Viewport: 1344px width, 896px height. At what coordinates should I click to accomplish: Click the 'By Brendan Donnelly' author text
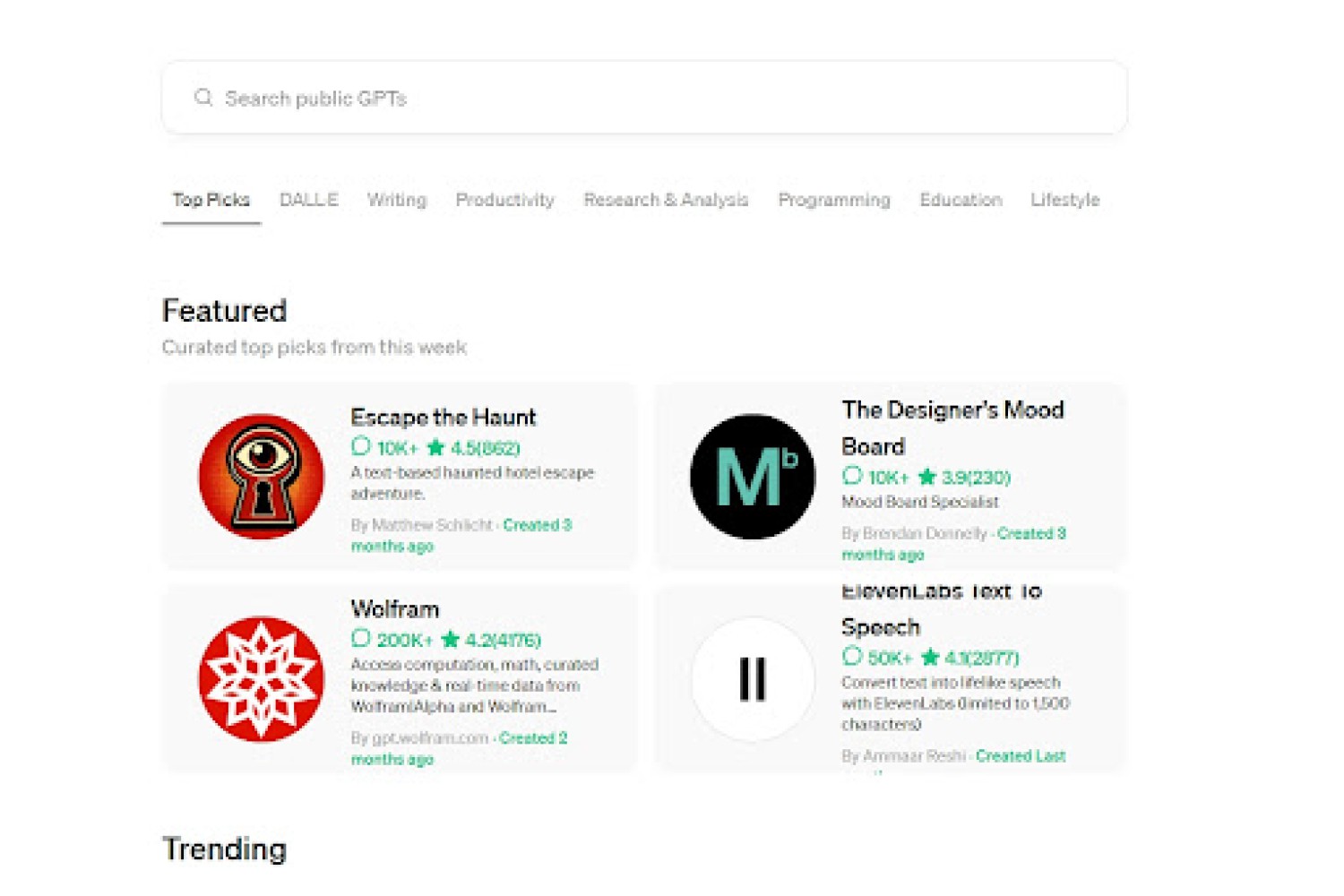(x=914, y=534)
